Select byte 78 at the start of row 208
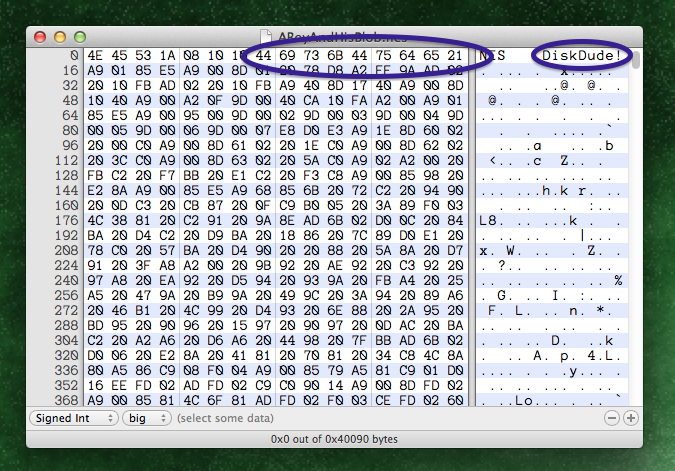The width and height of the screenshot is (675, 471). (95, 251)
